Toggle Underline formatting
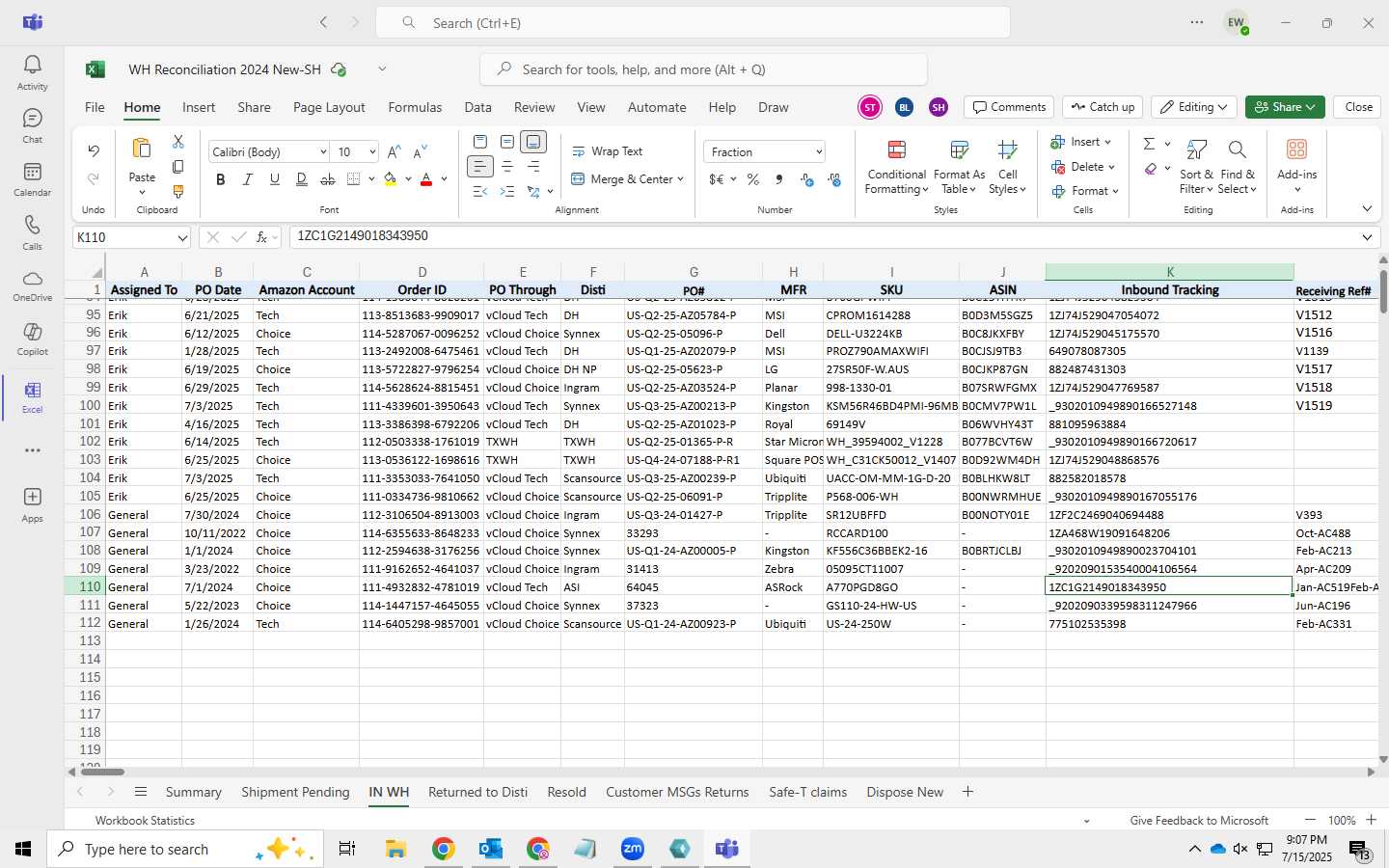1389x868 pixels. [x=275, y=179]
